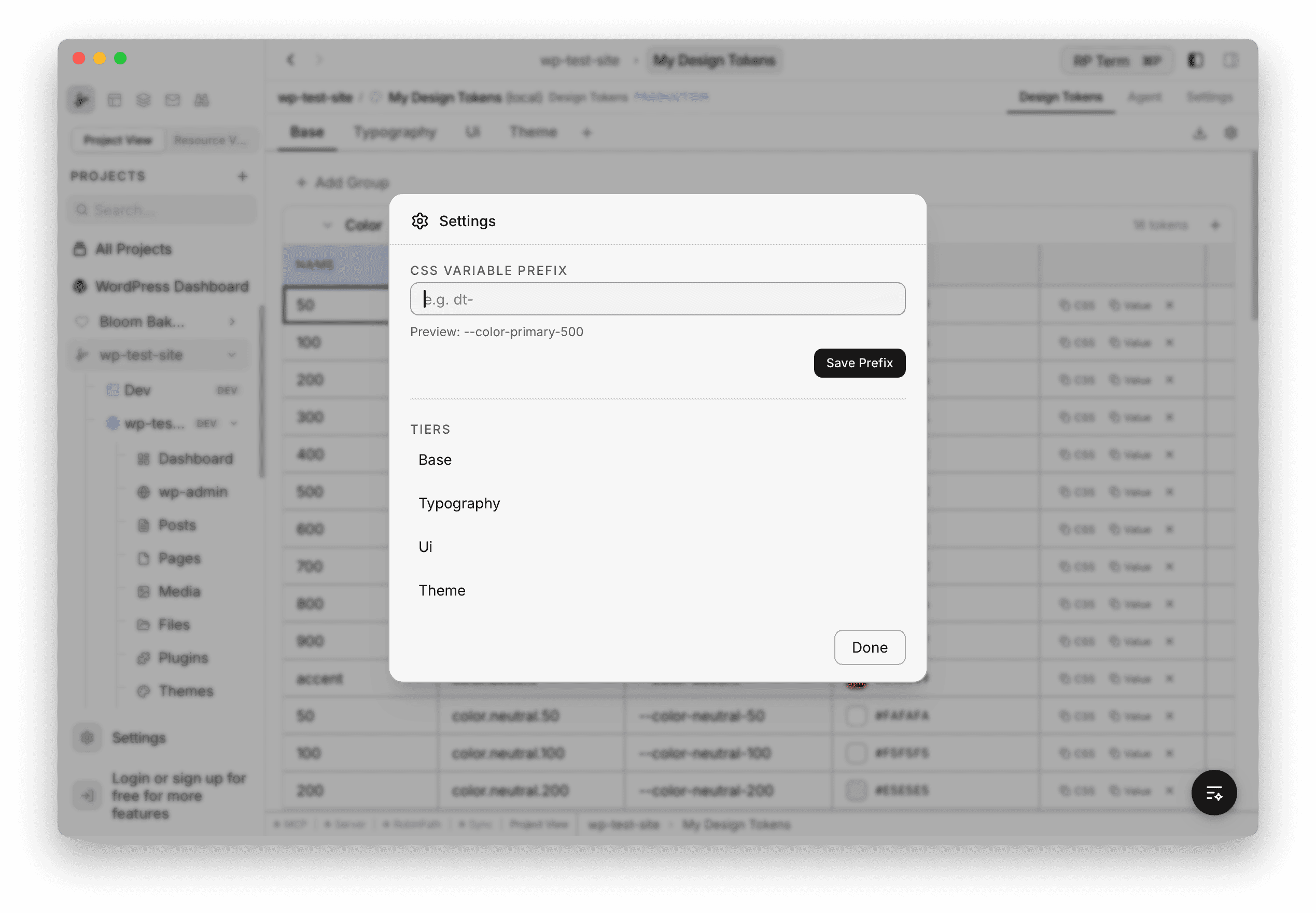The width and height of the screenshot is (1316, 913).
Task: Open the filter action button at bottom right
Action: point(1214,793)
